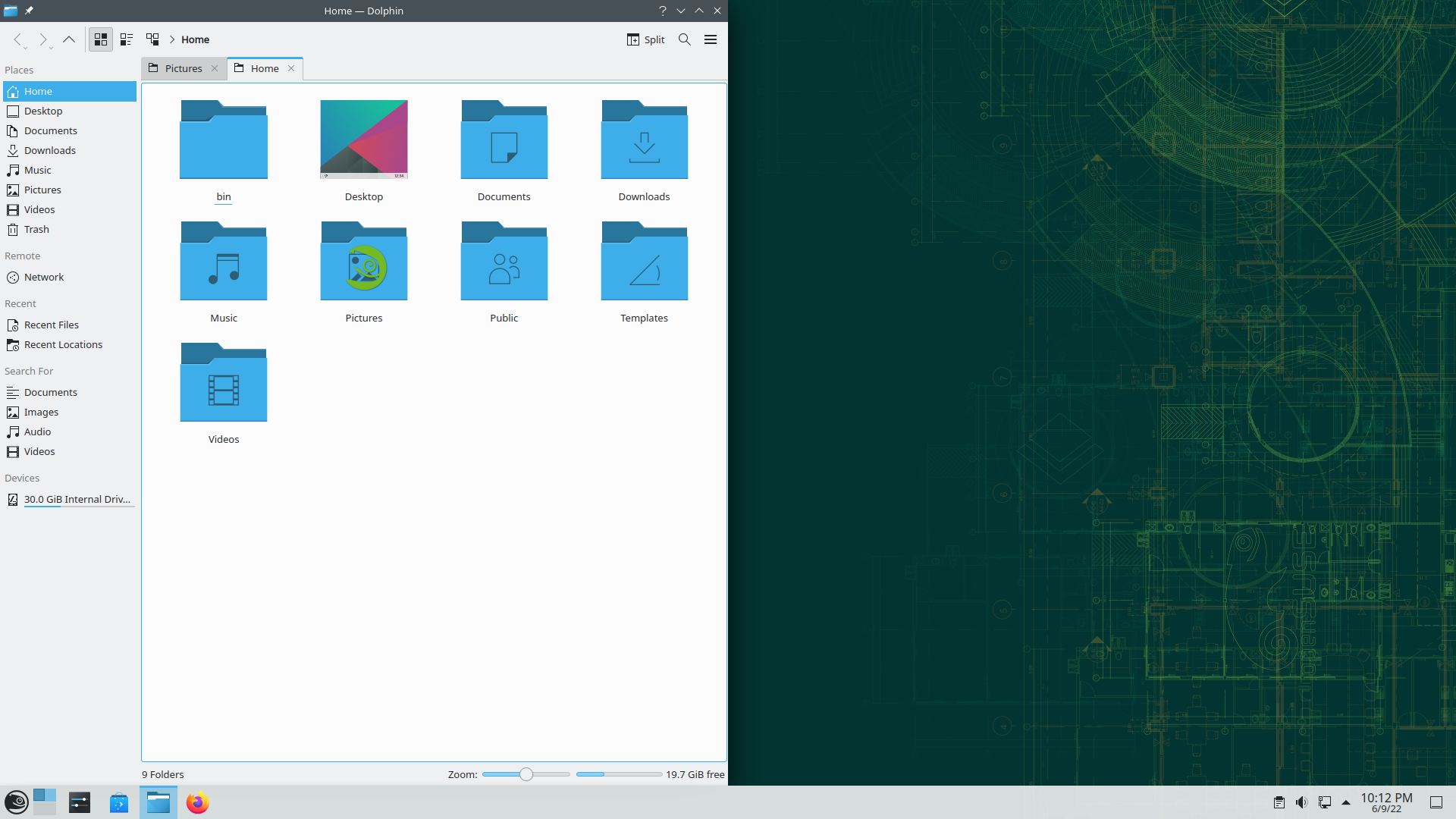1456x819 pixels.
Task: Open Recent Files in sidebar
Action: (x=52, y=325)
